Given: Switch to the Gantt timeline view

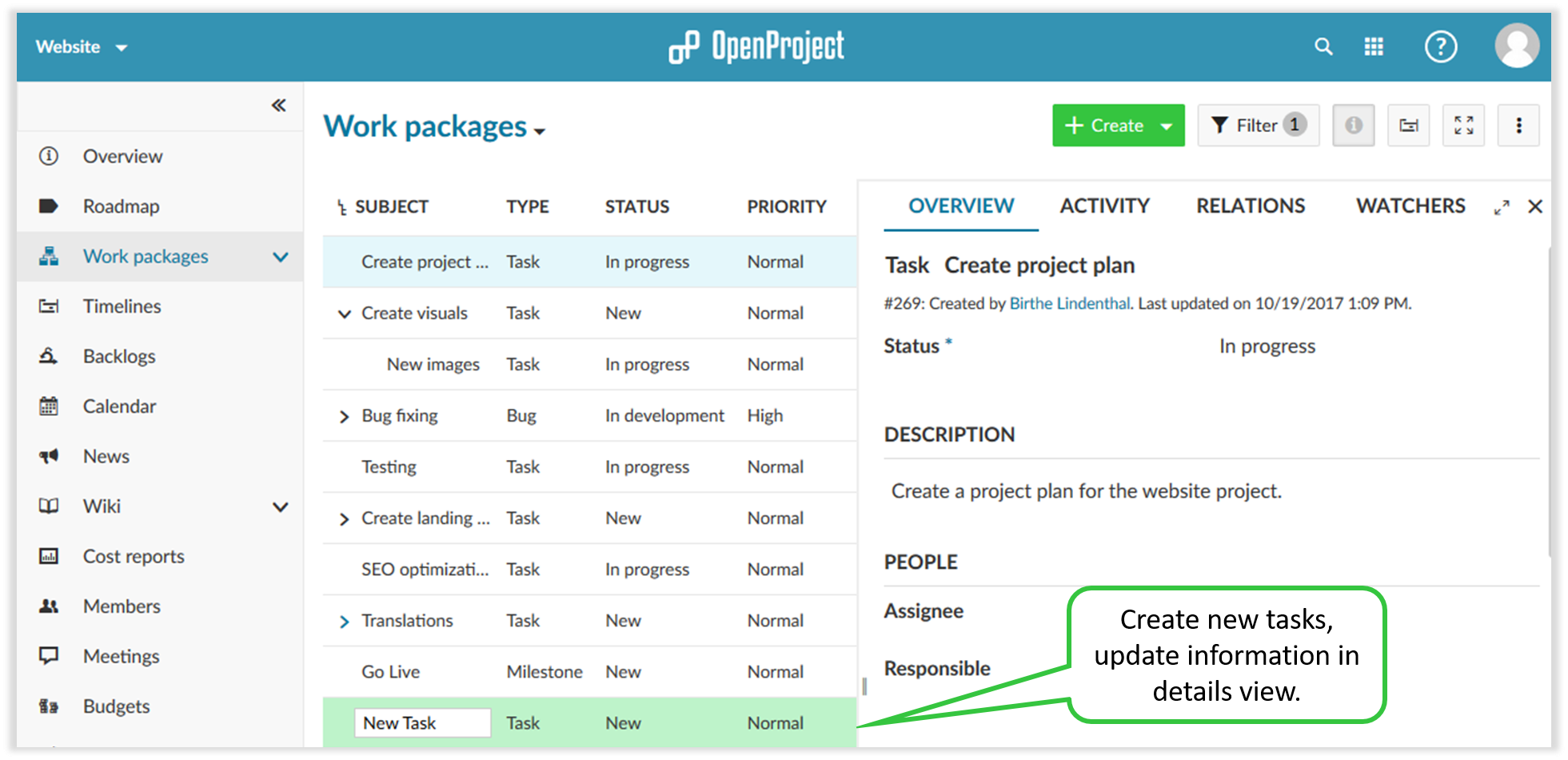Looking at the screenshot, I should [x=1408, y=125].
